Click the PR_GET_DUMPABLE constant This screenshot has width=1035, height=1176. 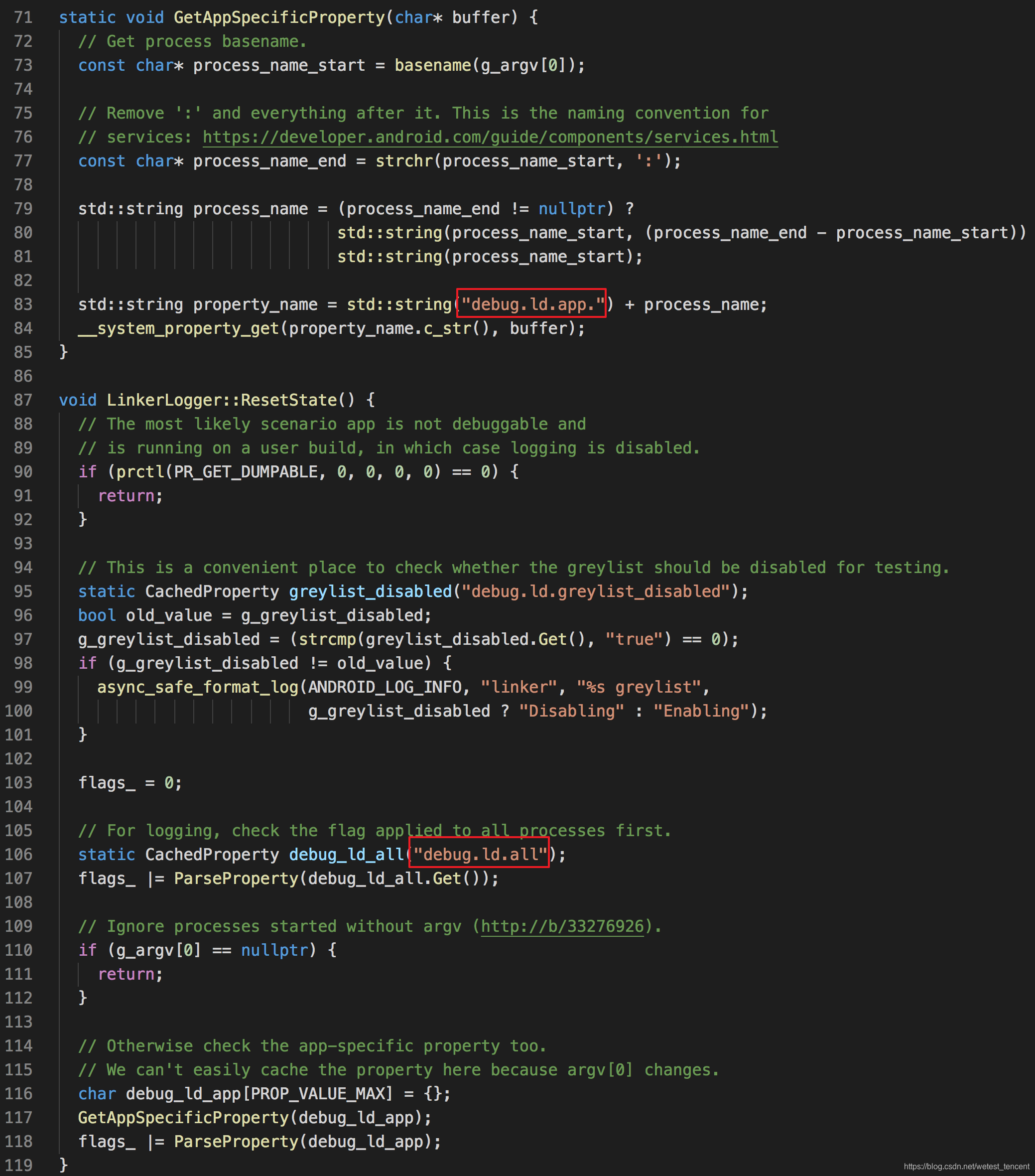click(246, 472)
